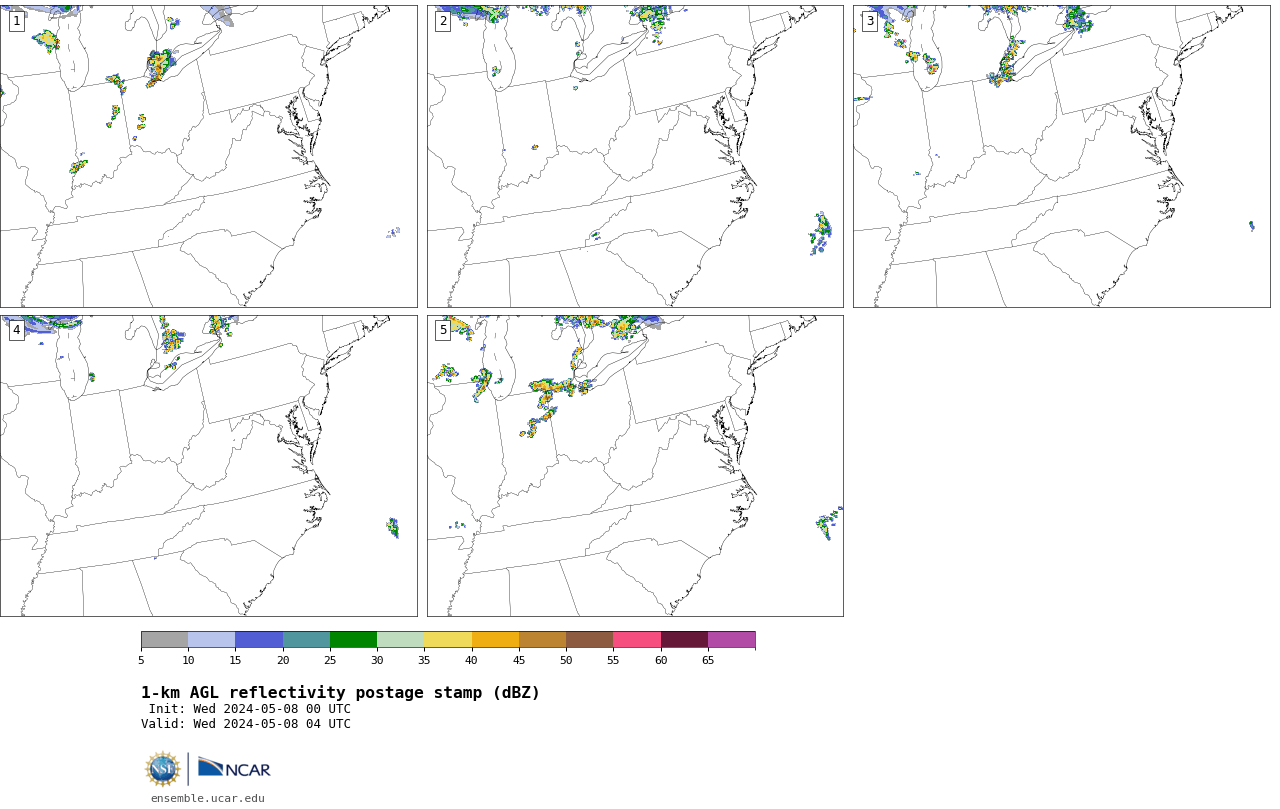Image resolution: width=1280 pixels, height=809 pixels.
Task: Click the NCAR logo
Action: click(x=234, y=768)
